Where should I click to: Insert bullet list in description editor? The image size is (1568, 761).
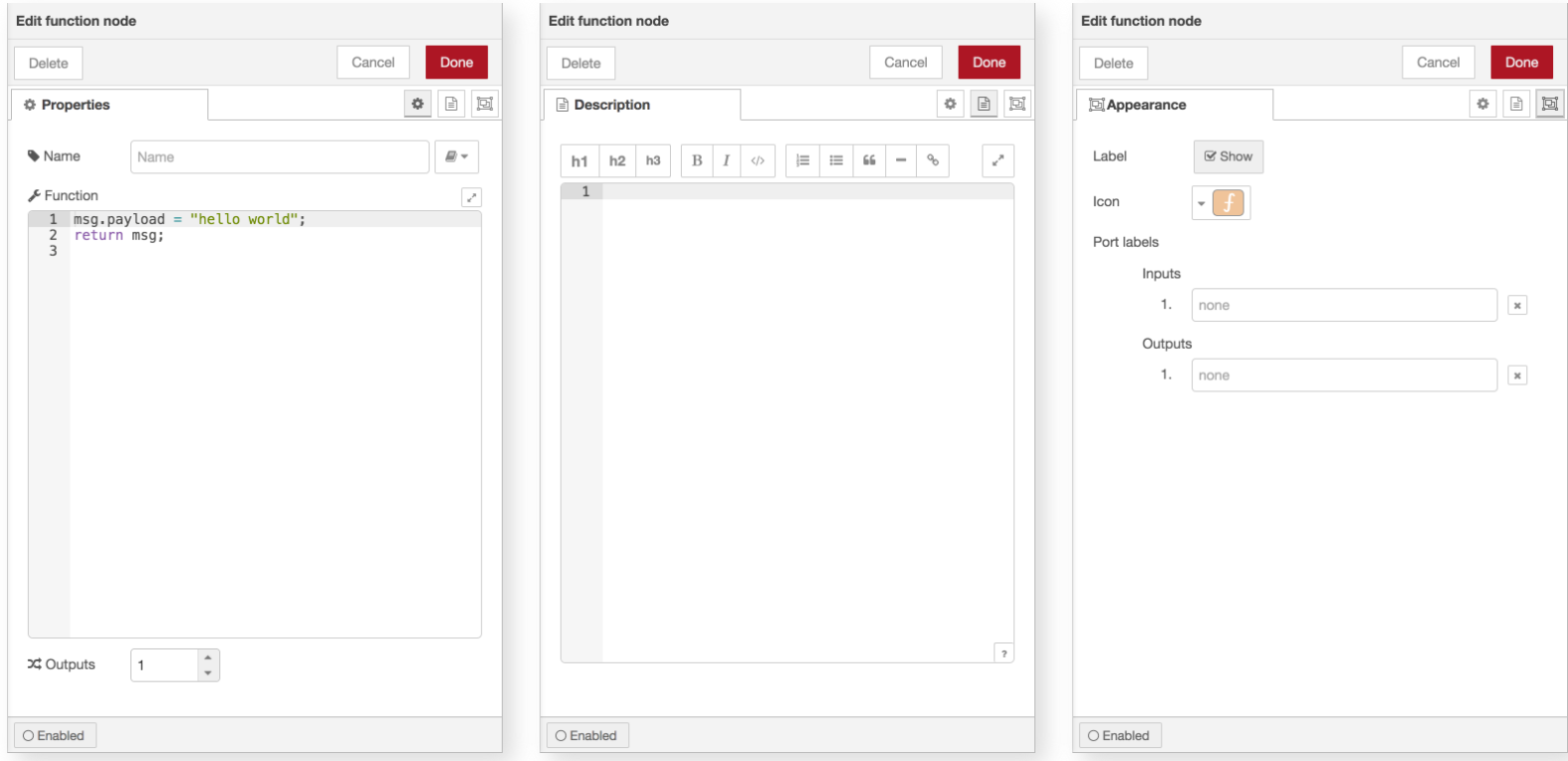pyautogui.click(x=836, y=160)
